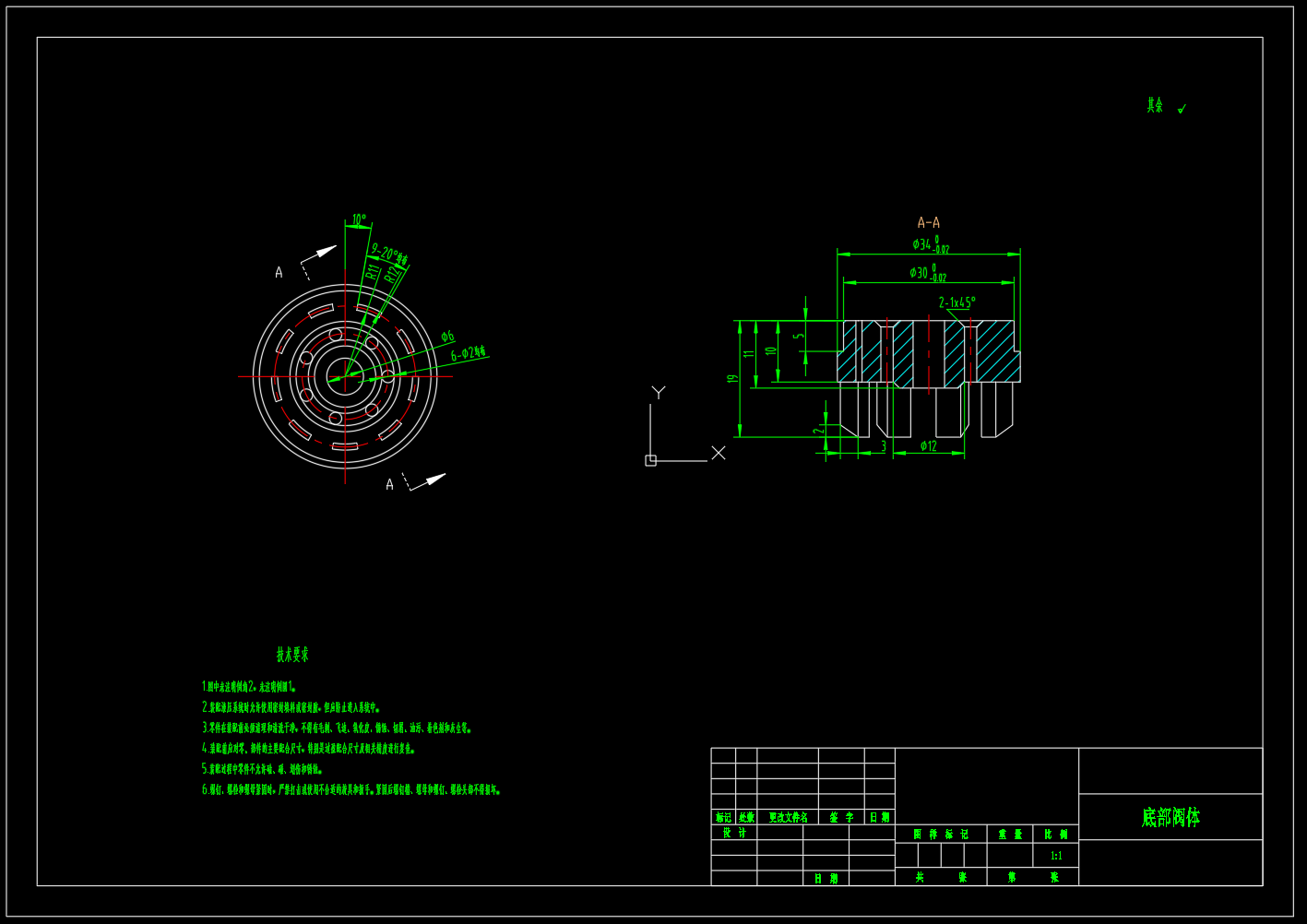
Task: Select the "Φ12" diameter dimension text
Action: coord(929,446)
